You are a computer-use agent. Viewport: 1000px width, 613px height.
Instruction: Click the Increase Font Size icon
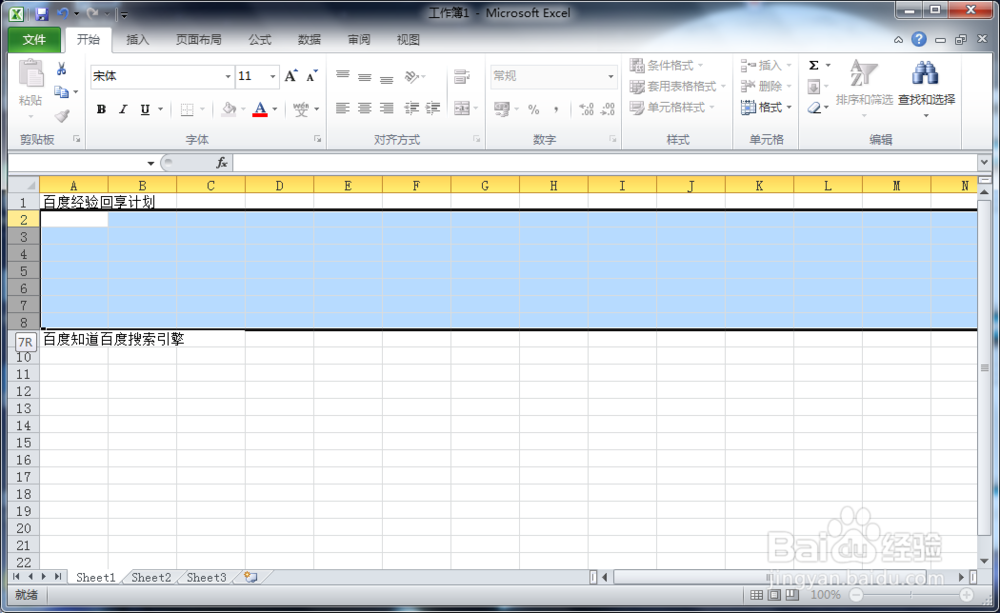[x=291, y=76]
